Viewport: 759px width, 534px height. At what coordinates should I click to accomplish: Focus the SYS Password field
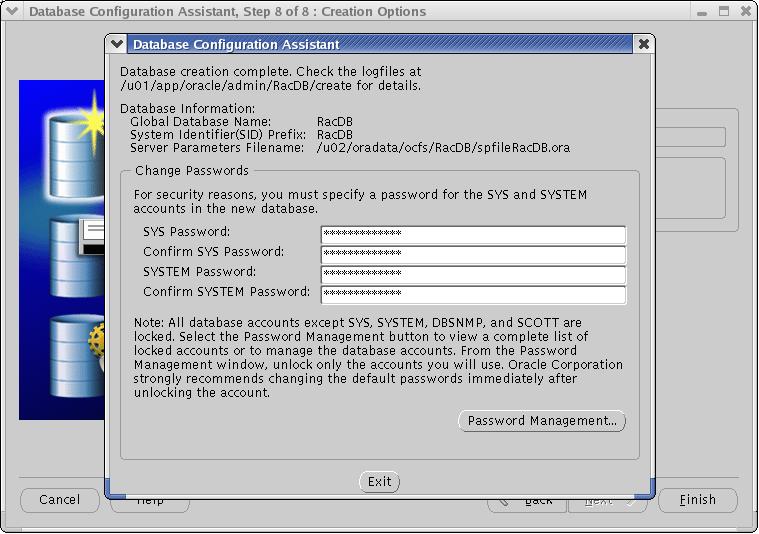[x=473, y=235]
